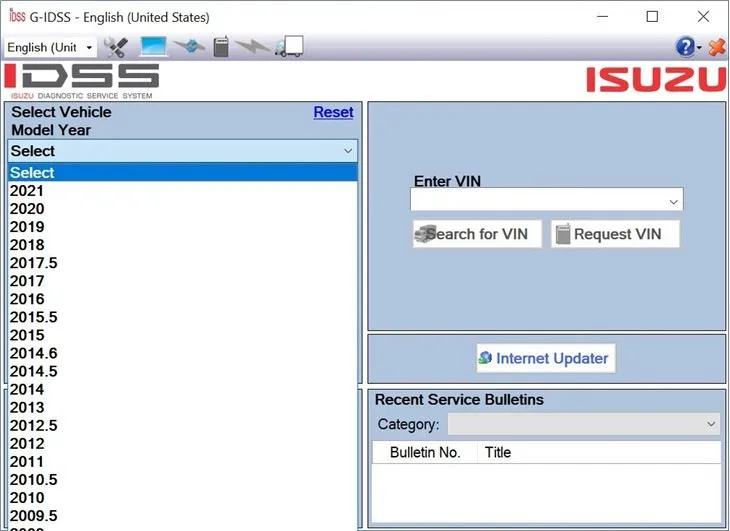The height and width of the screenshot is (531, 730).
Task: Minimize the G-IDSS window
Action: (x=602, y=17)
